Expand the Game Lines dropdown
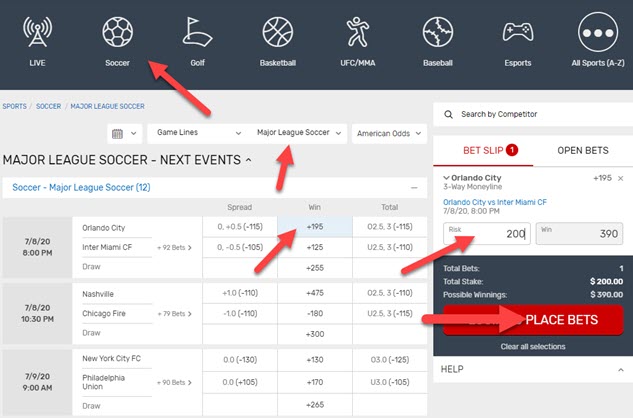Screen dimensions: 633x418 (x=196, y=133)
